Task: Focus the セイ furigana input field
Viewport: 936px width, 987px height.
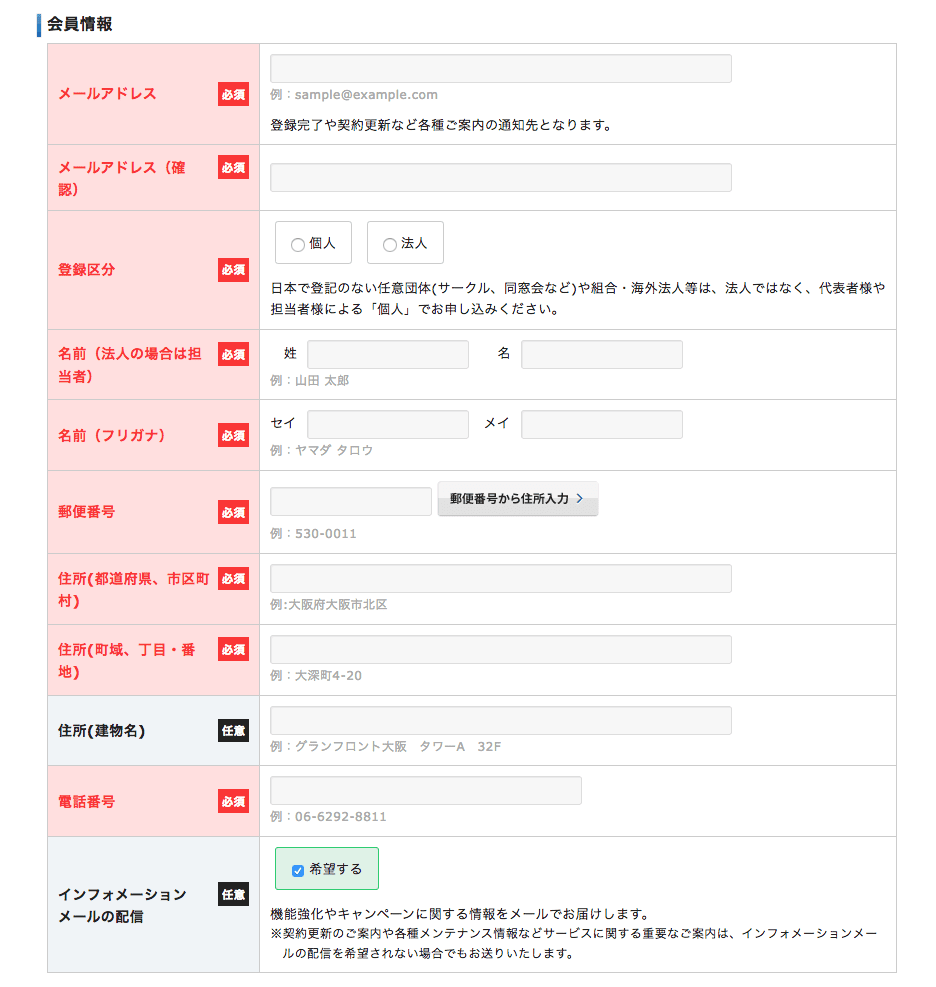Action: (x=388, y=424)
